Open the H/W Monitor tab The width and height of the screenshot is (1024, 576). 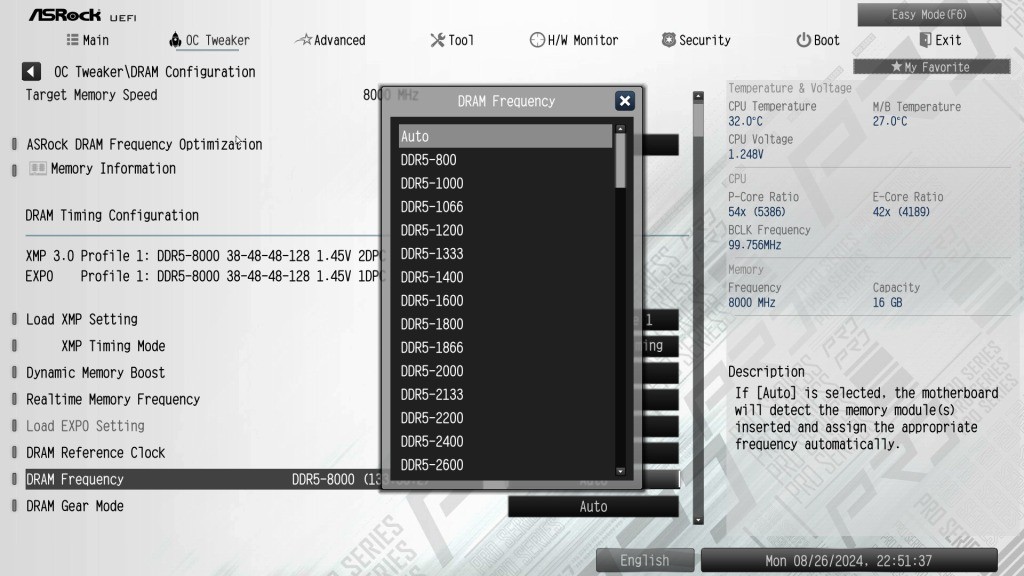pyautogui.click(x=574, y=40)
